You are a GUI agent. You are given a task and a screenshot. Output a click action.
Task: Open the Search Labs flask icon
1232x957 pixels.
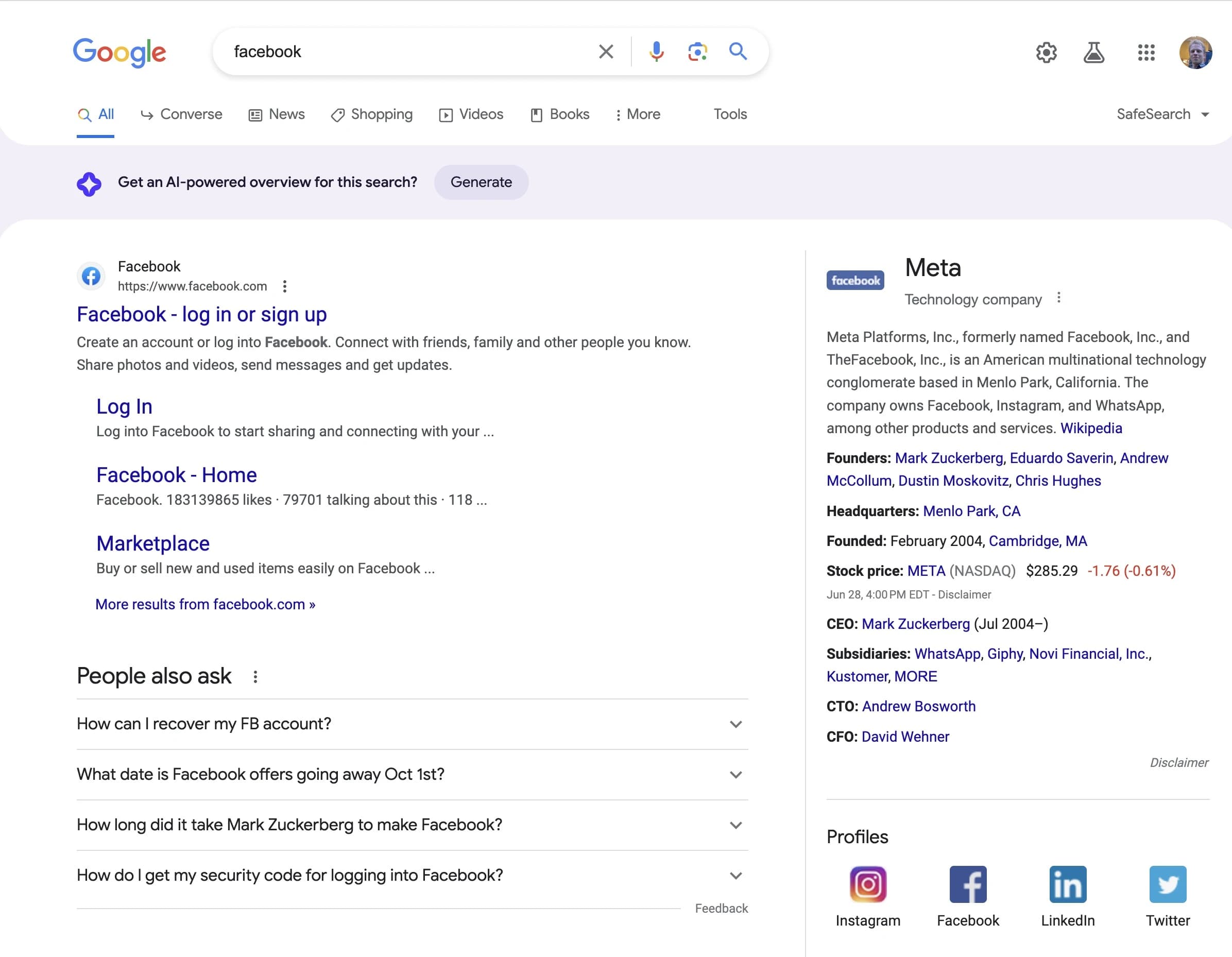[x=1093, y=53]
